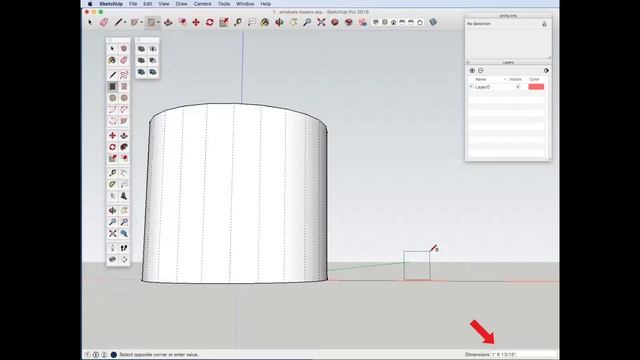
Task: Select the Make Component icon in the palette
Action: tap(124, 49)
